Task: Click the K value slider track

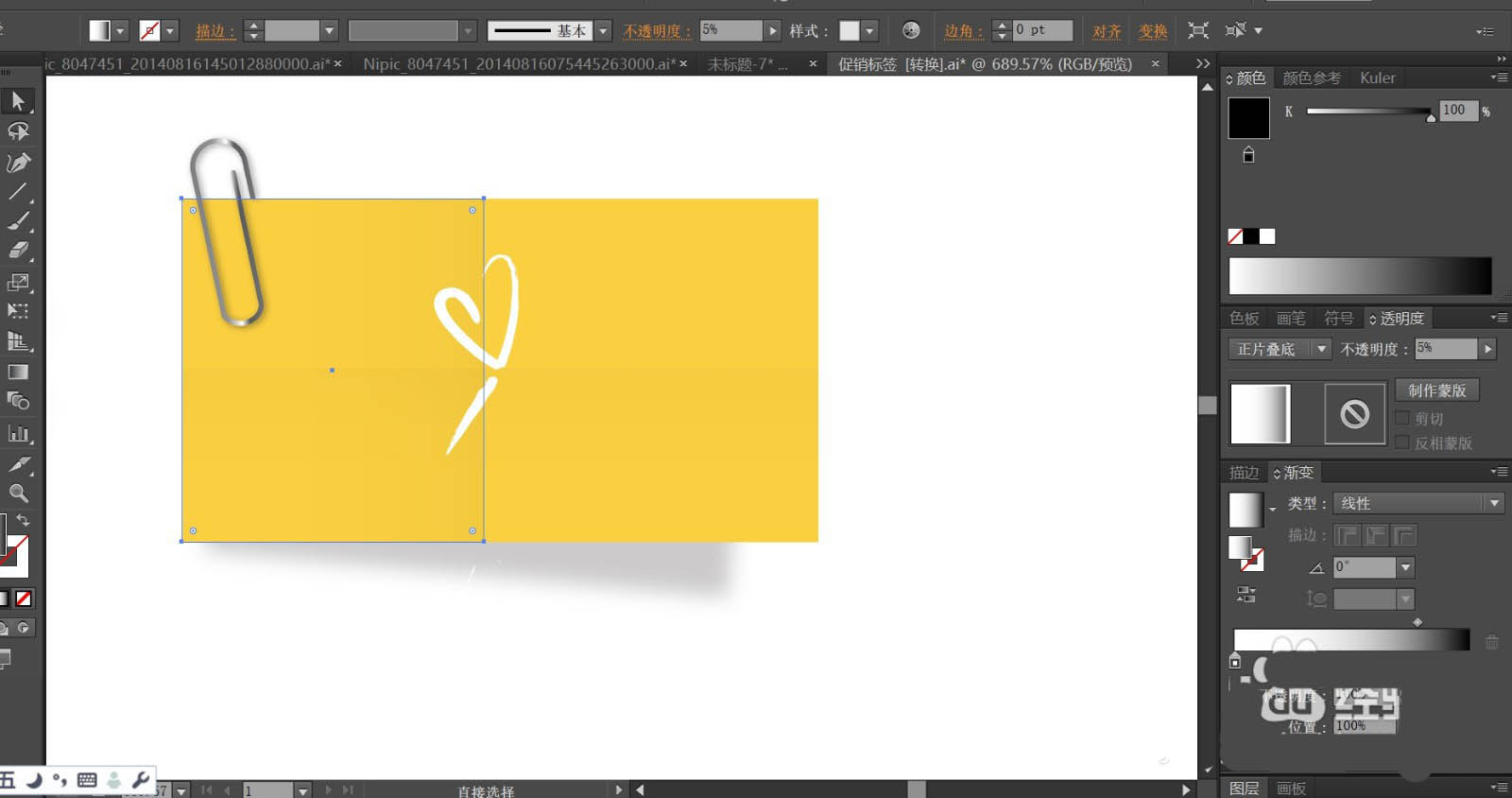Action: click(1368, 112)
